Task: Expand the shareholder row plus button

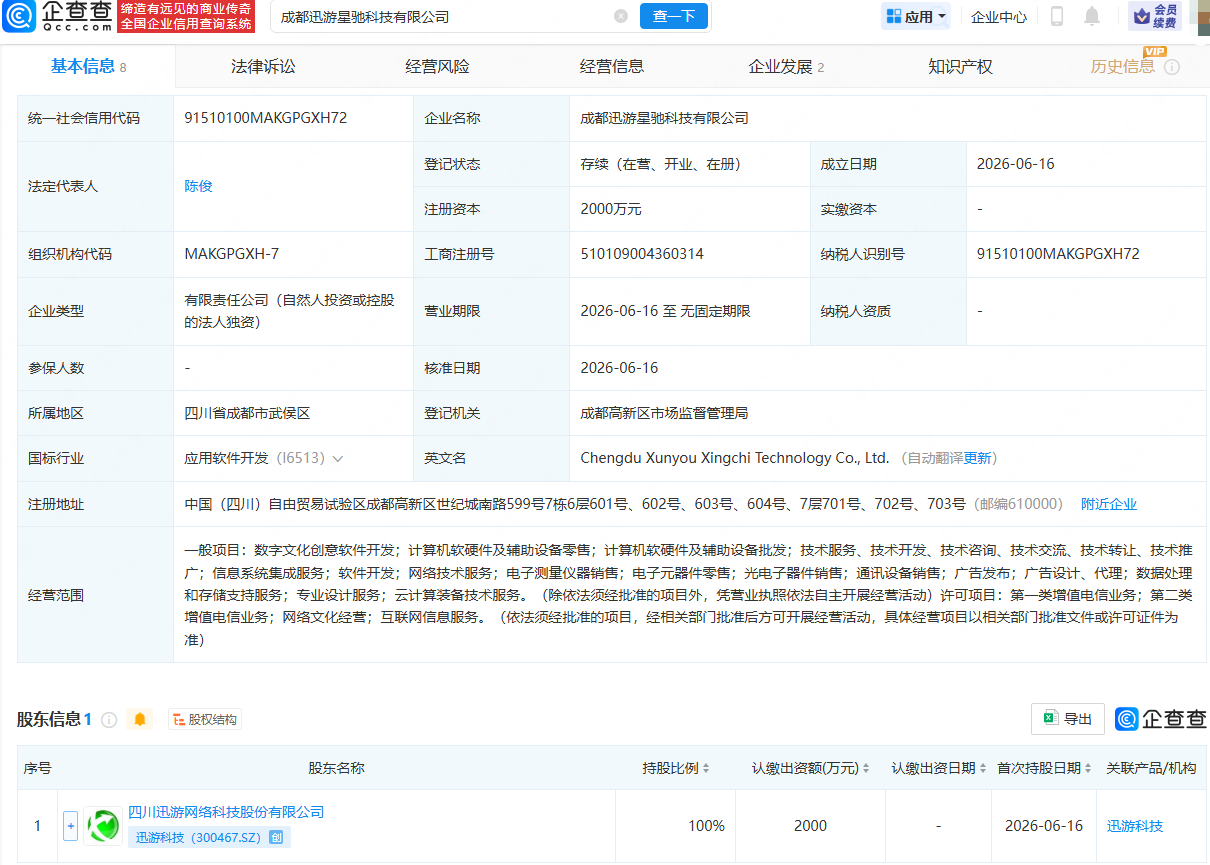Action: point(70,826)
